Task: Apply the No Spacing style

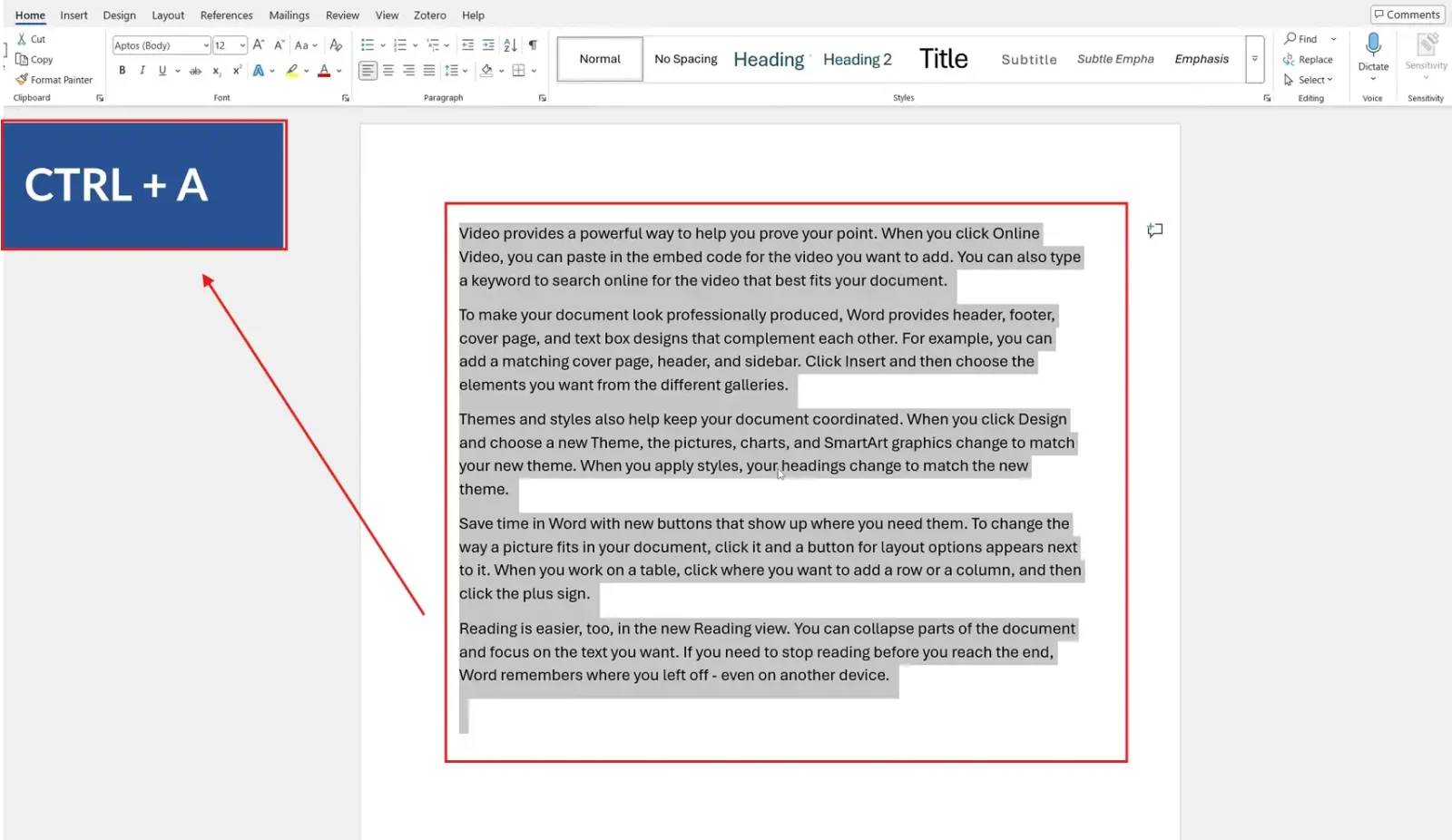Action: pos(686,59)
